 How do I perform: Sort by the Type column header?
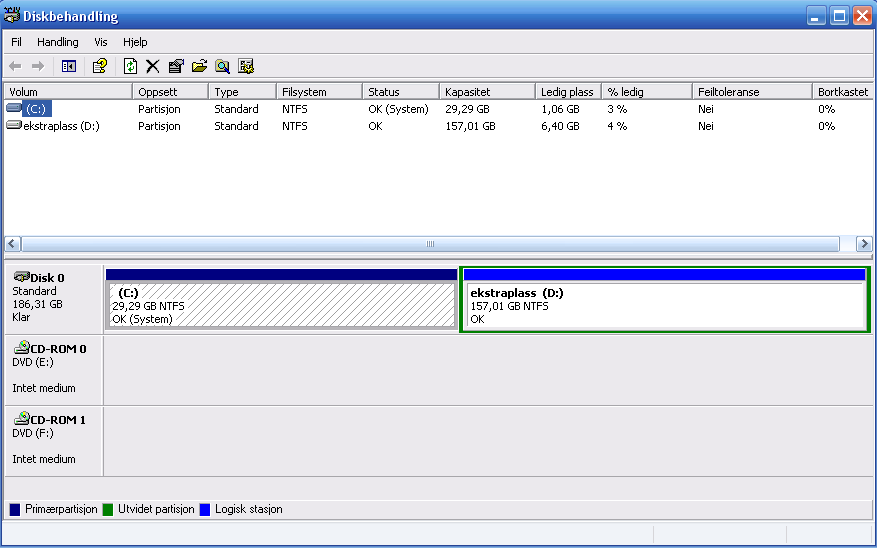point(242,92)
